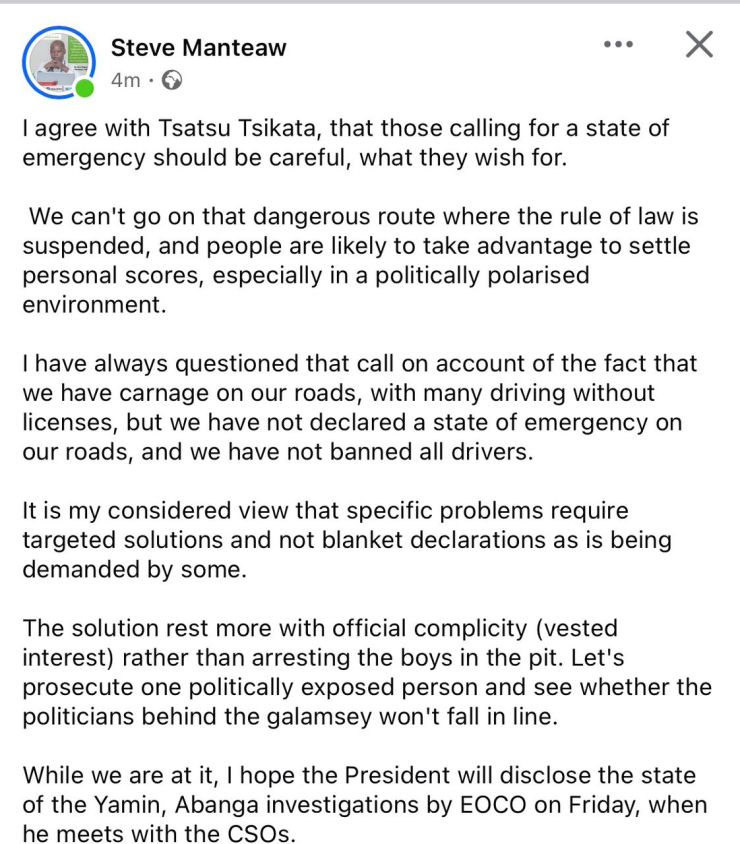The width and height of the screenshot is (740, 844).
Task: Click the paragraph starting "While we are at it"
Action: point(365,805)
